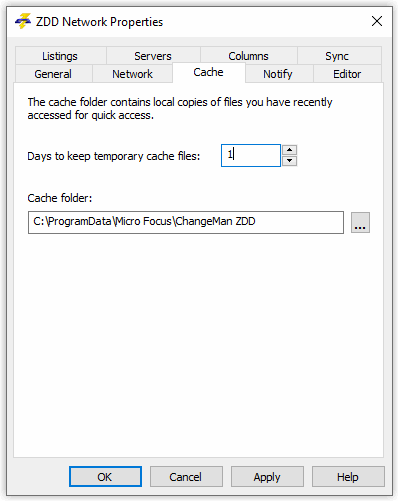Screen dimensions: 399x502
Task: Switch to the Network tab
Action: (x=132, y=74)
